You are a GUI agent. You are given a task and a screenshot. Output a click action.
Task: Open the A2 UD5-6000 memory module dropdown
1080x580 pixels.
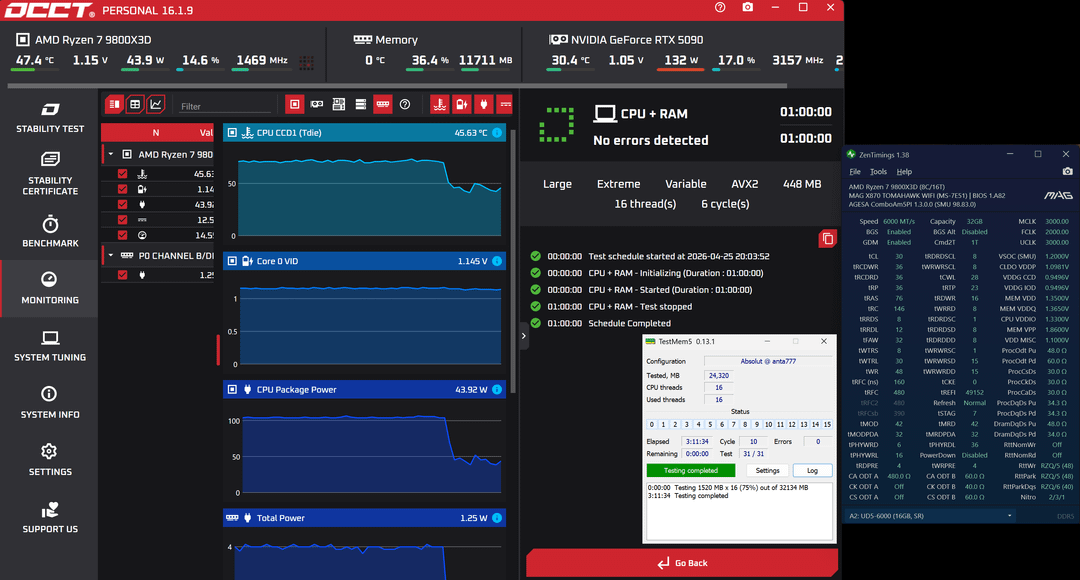tap(929, 516)
